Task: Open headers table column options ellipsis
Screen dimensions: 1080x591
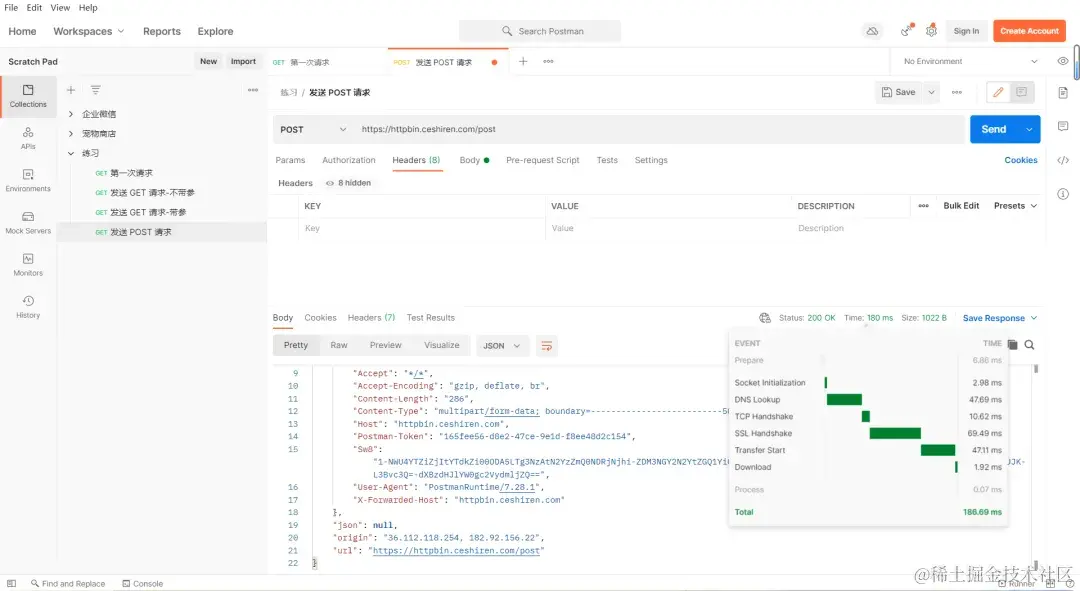Action: click(x=923, y=206)
